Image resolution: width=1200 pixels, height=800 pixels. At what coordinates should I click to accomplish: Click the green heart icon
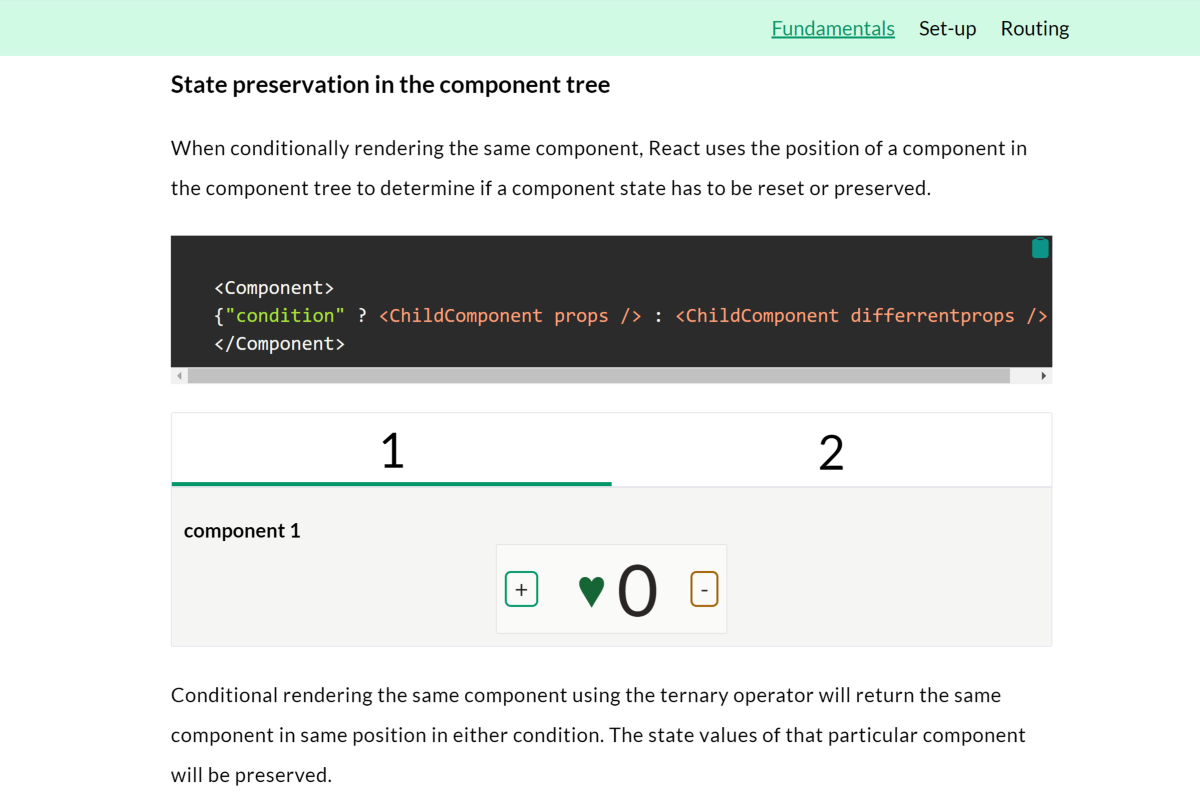click(x=591, y=590)
